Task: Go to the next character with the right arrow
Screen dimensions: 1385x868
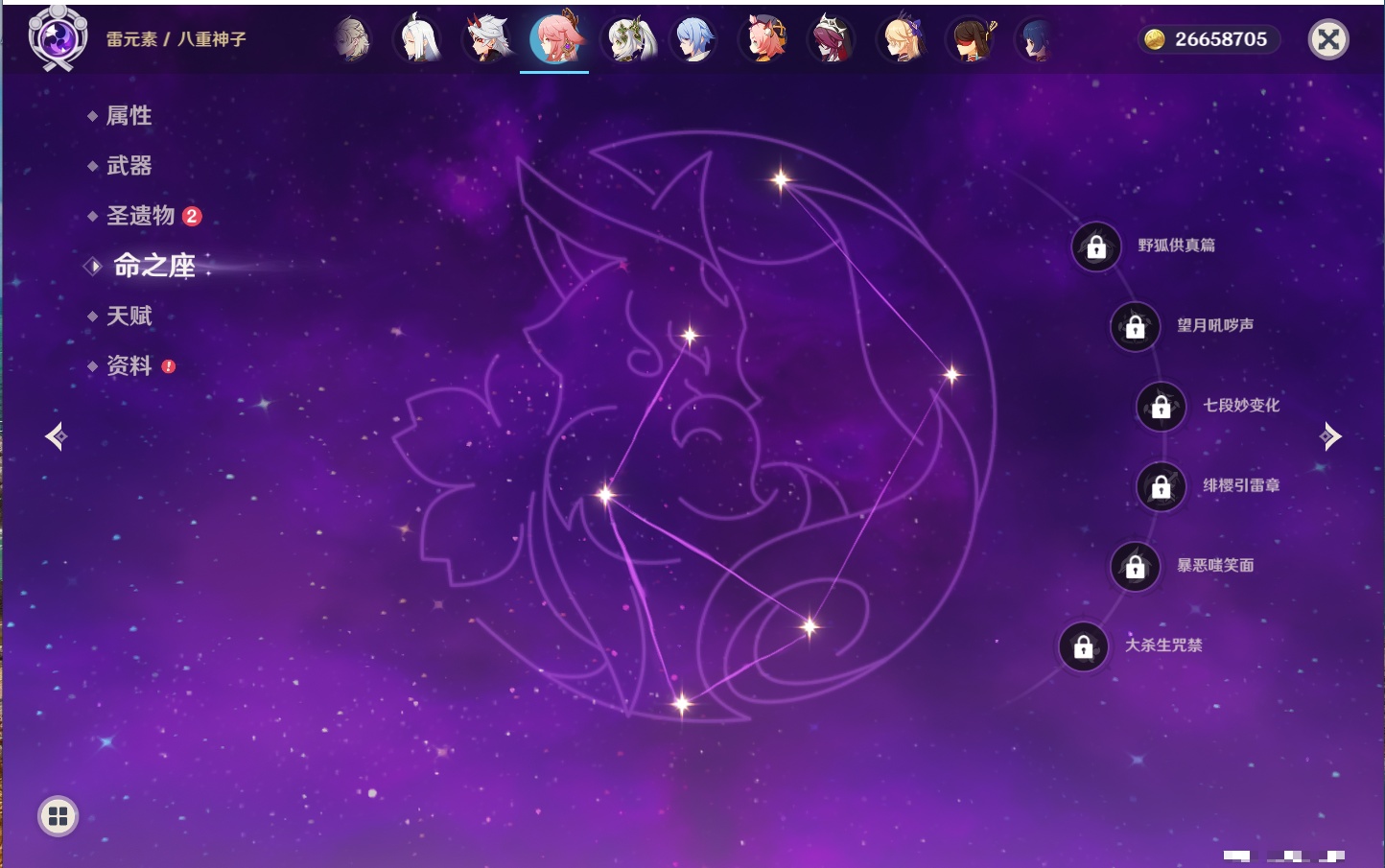Action: (x=1330, y=436)
